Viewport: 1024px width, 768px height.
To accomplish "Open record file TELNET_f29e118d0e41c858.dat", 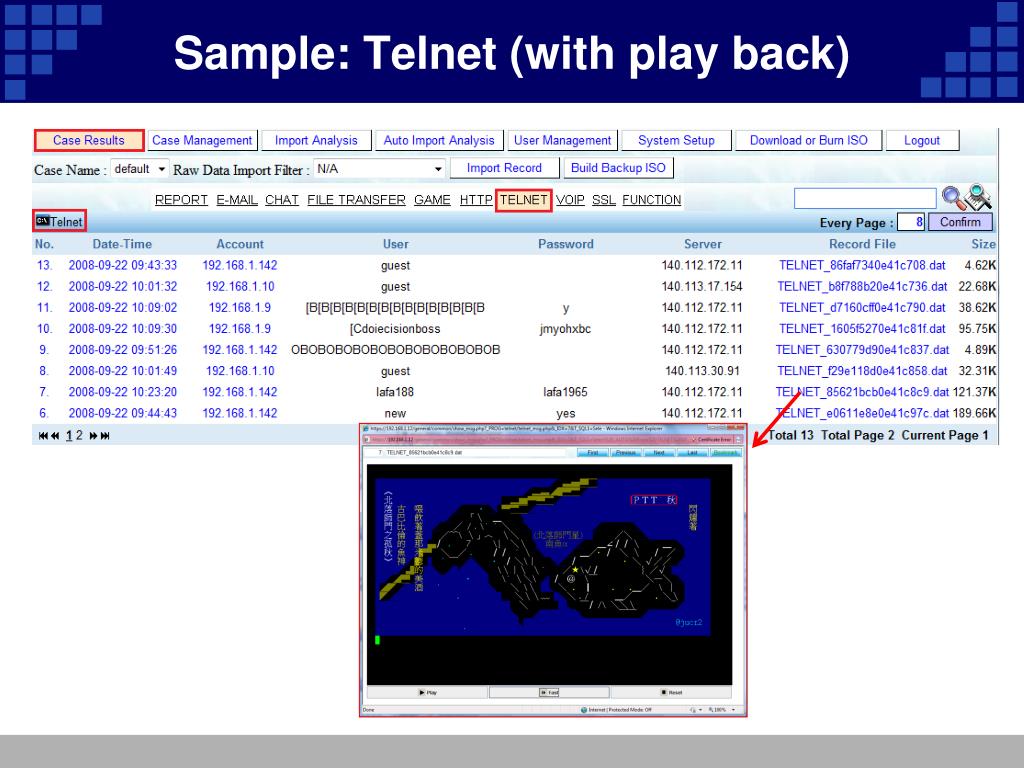I will click(x=862, y=371).
